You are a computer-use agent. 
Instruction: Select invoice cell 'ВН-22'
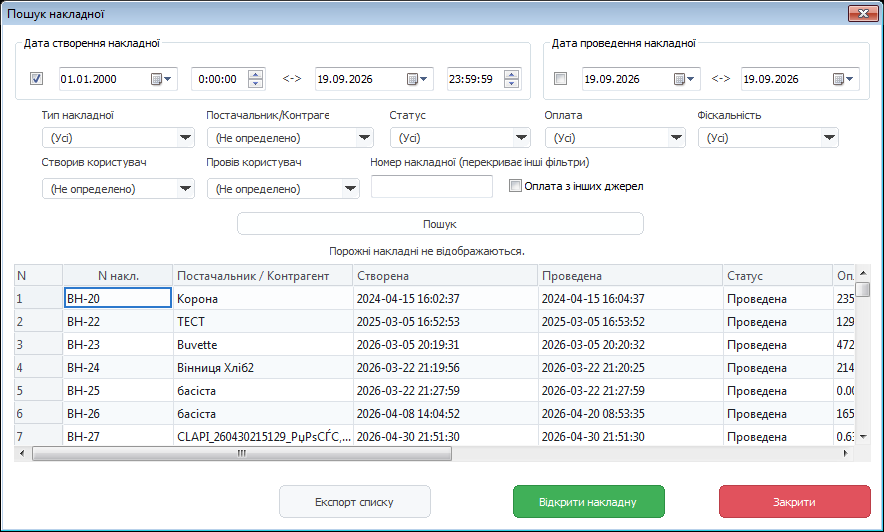coord(118,321)
